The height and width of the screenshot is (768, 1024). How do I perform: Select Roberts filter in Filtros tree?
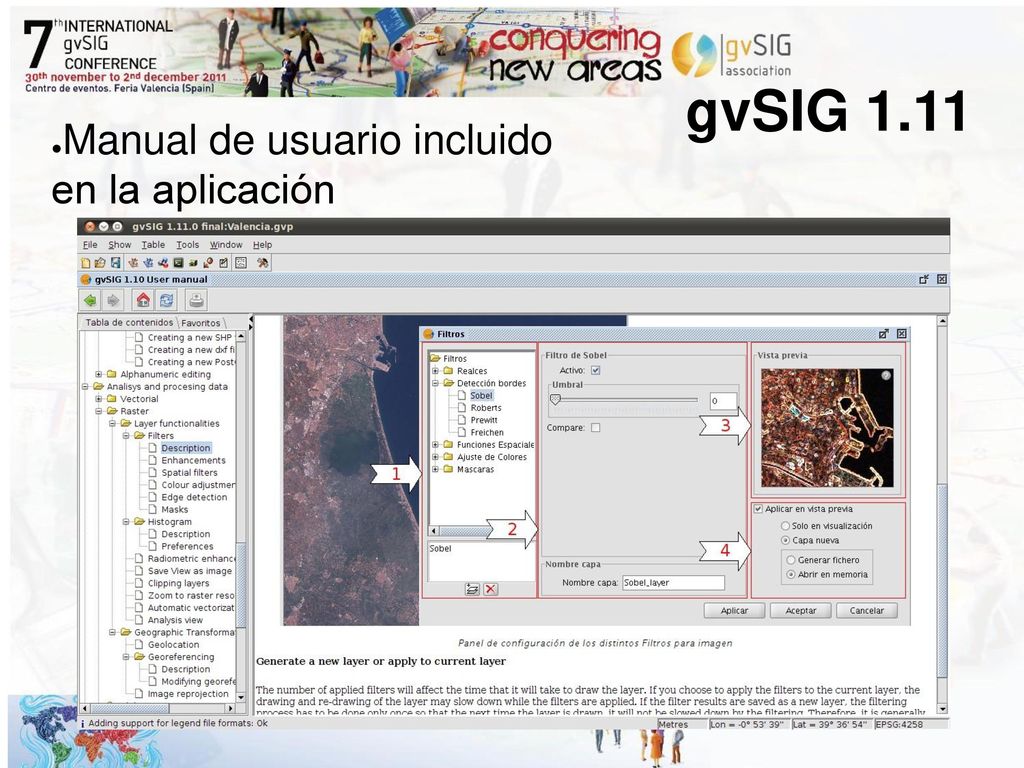point(486,408)
